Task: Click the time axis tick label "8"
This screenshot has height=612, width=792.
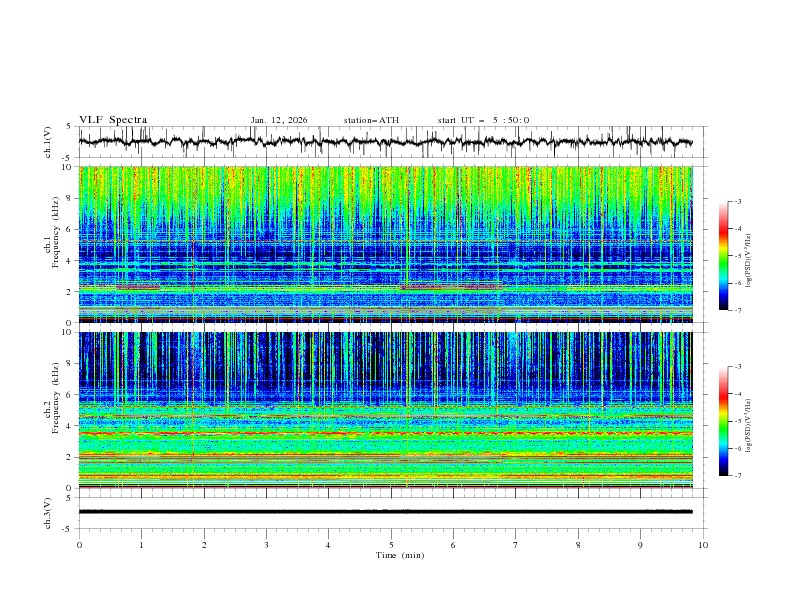Action: tap(578, 545)
